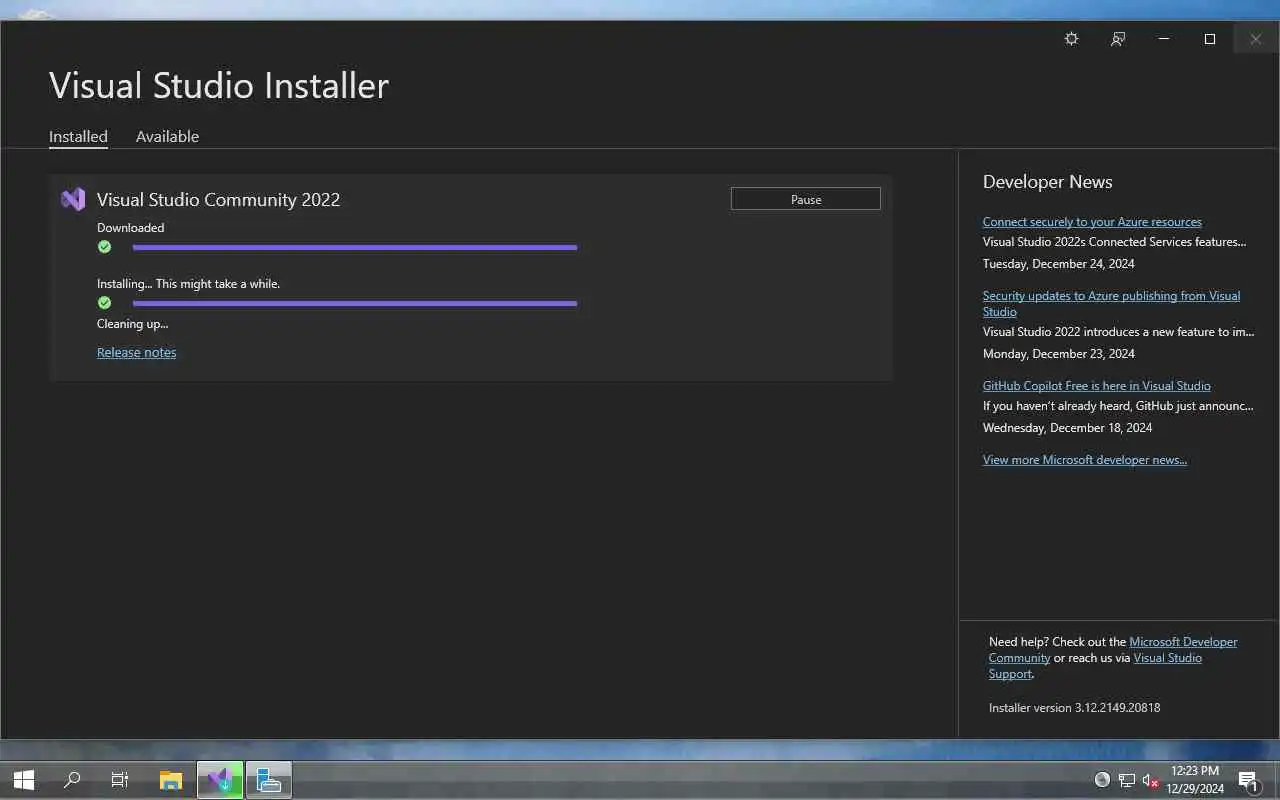
Task: Click the taskbar clock showing 12:23 PM
Action: pos(1195,780)
